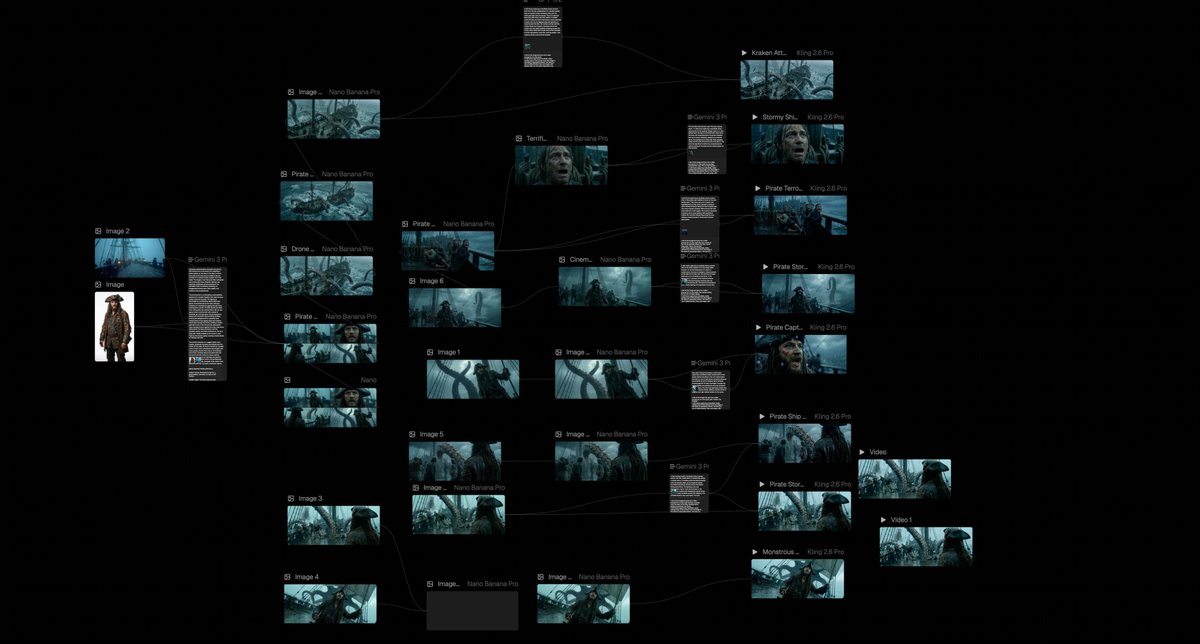Click the 'Pirate Ship...' node title
Screen dimensions: 1200x644
[x=788, y=416]
